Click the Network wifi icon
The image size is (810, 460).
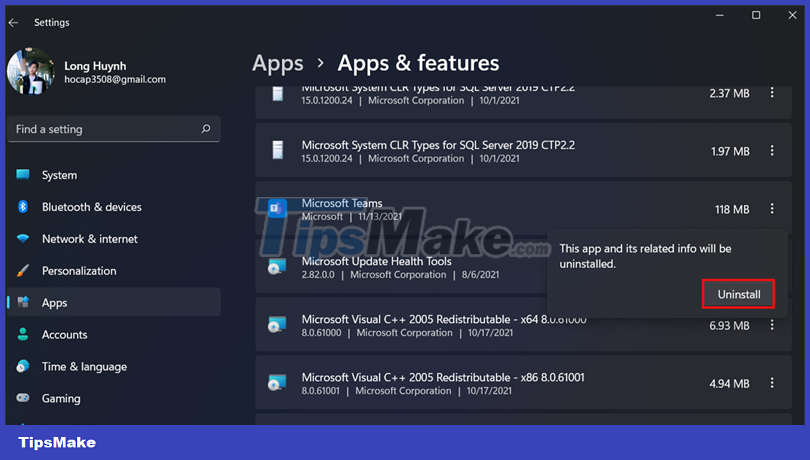(x=23, y=239)
